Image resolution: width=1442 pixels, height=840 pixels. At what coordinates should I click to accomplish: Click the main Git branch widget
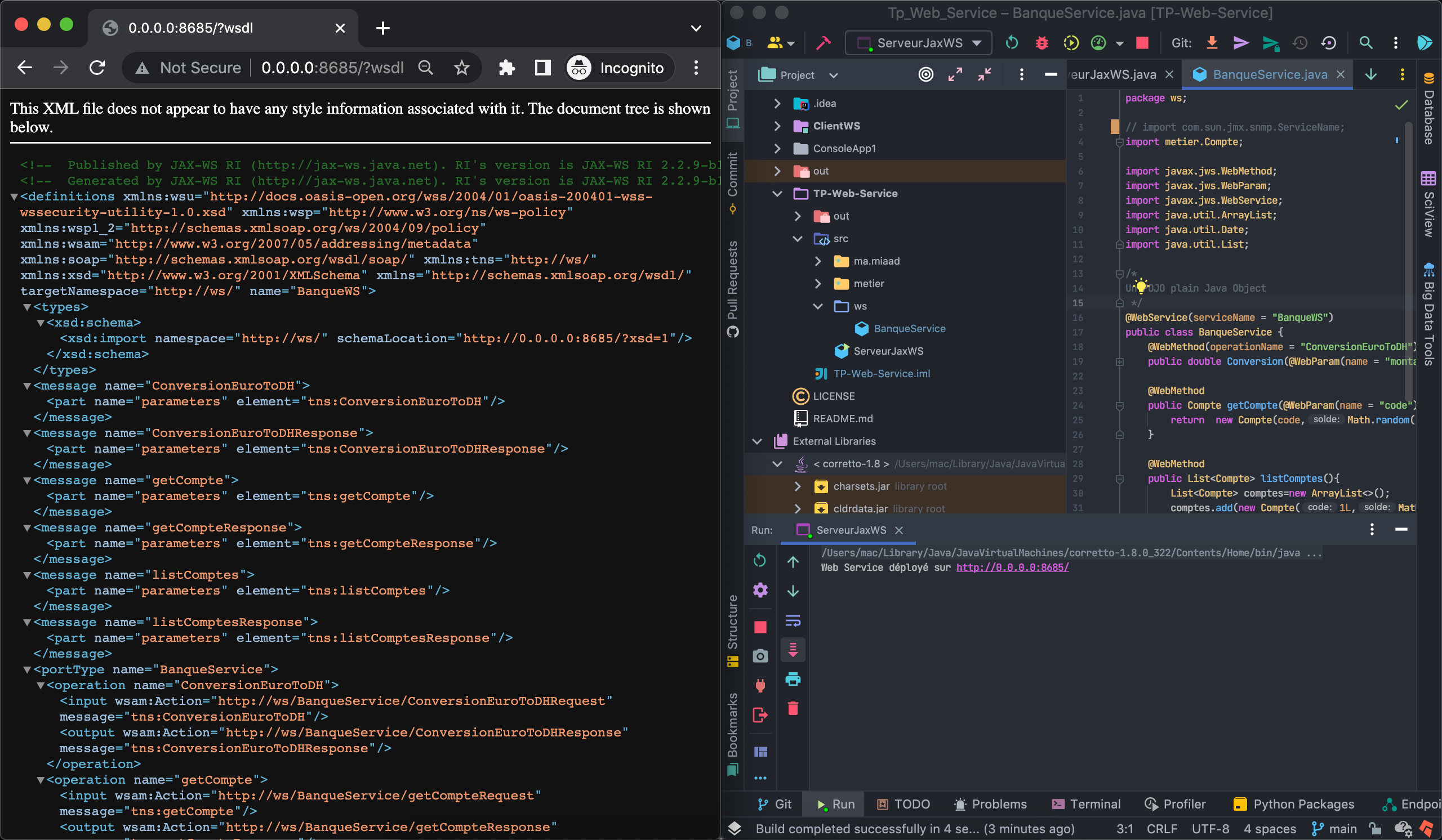(1334, 829)
